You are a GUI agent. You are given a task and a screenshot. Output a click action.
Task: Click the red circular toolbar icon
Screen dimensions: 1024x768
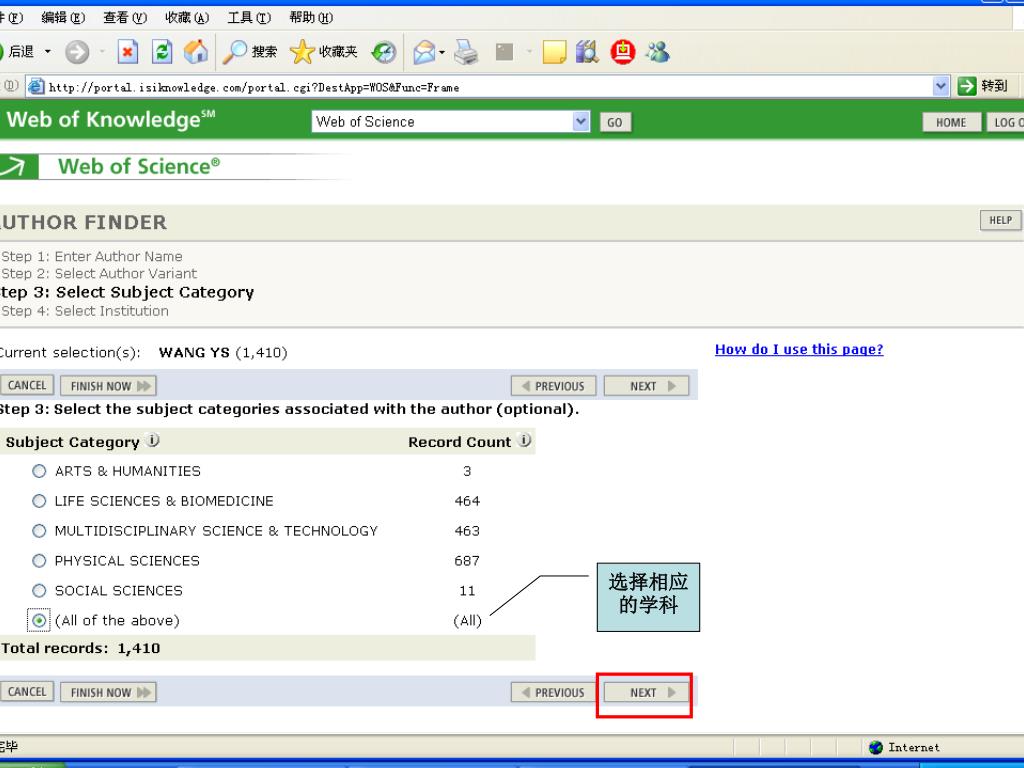pyautogui.click(x=623, y=52)
